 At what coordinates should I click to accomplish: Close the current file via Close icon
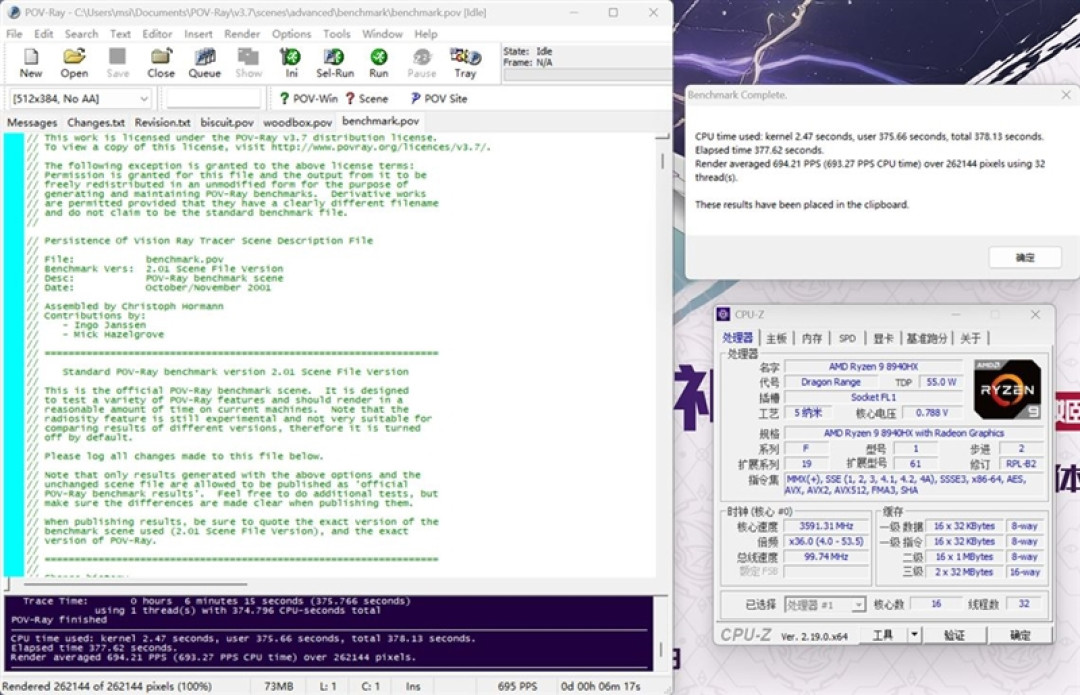click(160, 63)
